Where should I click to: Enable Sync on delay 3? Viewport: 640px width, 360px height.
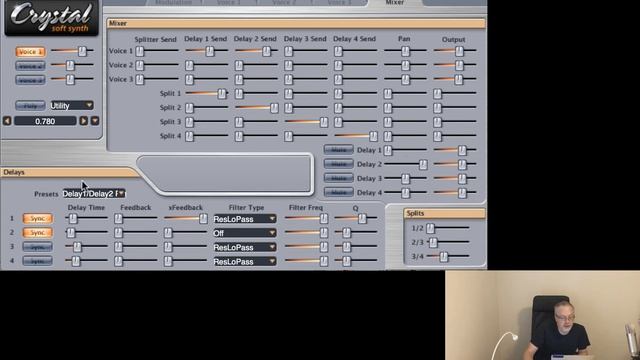click(38, 247)
